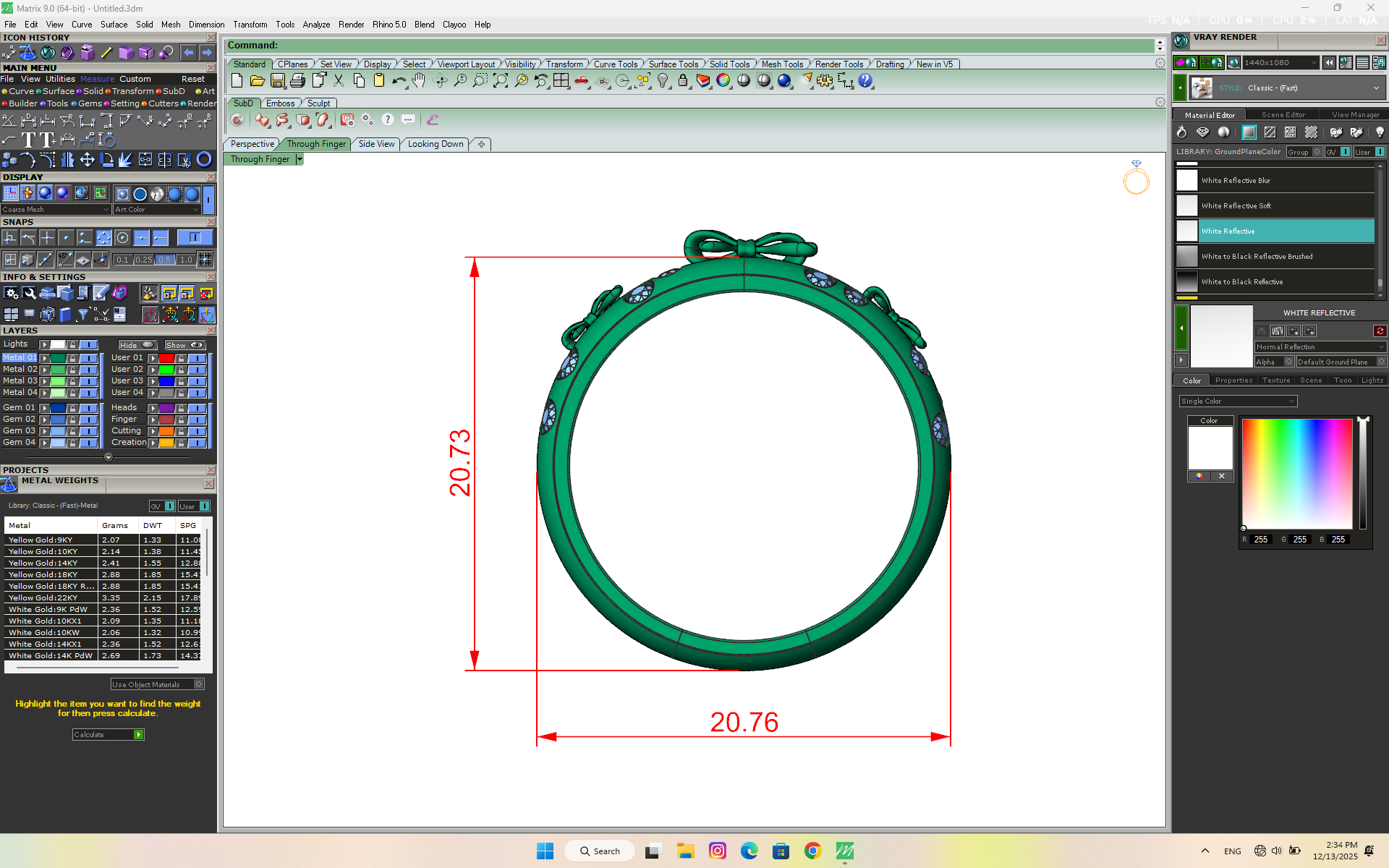Toggle Gem 01 layer visibility on/off

(88, 408)
